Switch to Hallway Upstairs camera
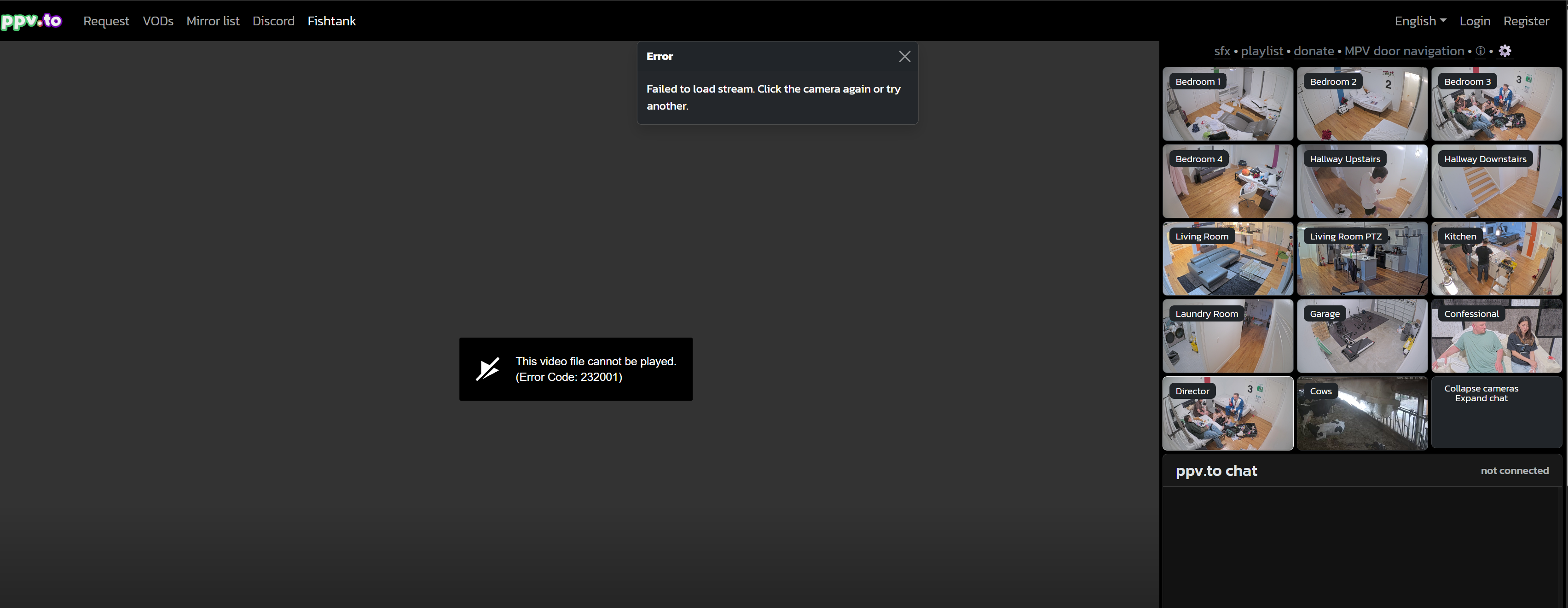Viewport: 1568px width, 608px height. click(1362, 181)
